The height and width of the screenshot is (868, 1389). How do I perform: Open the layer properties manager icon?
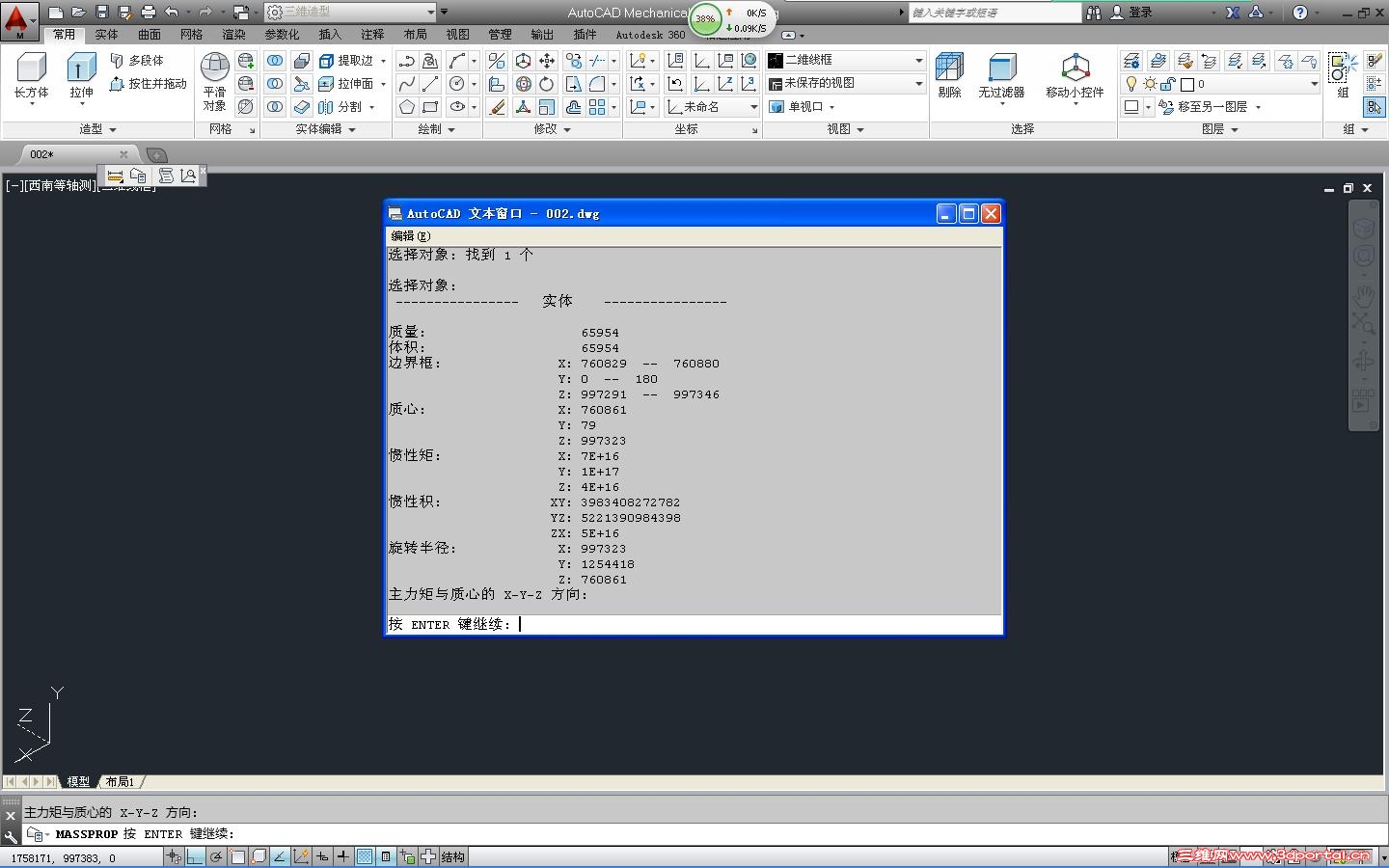click(x=1131, y=61)
